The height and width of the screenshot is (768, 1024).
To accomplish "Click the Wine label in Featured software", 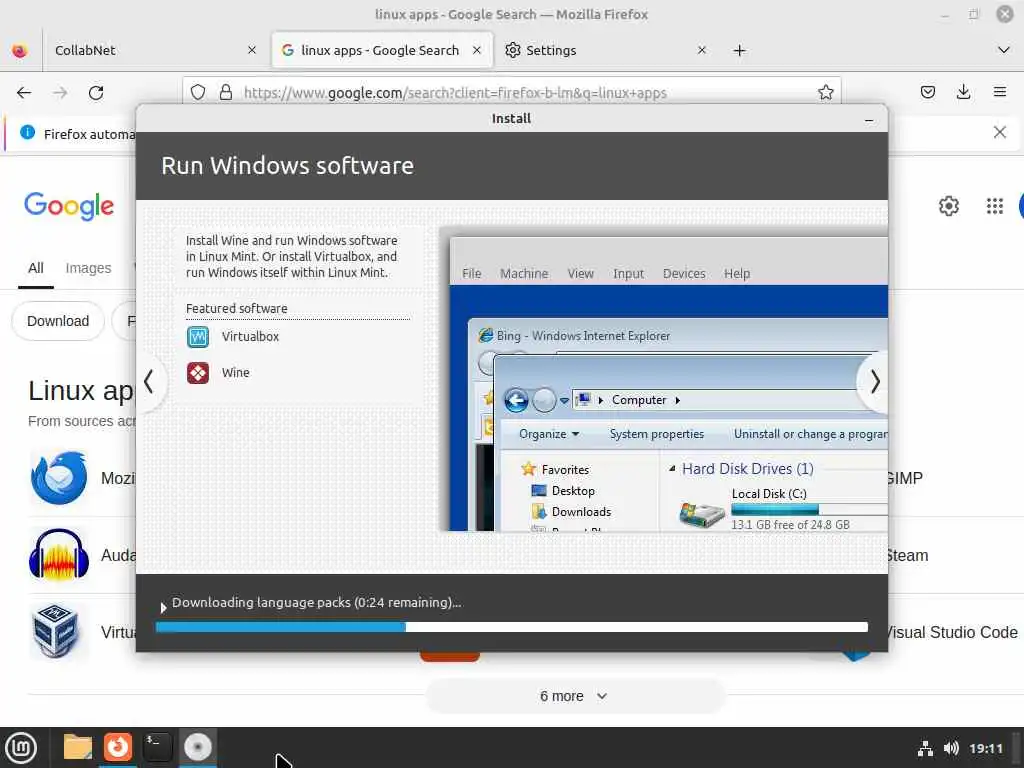I will click(x=235, y=373).
